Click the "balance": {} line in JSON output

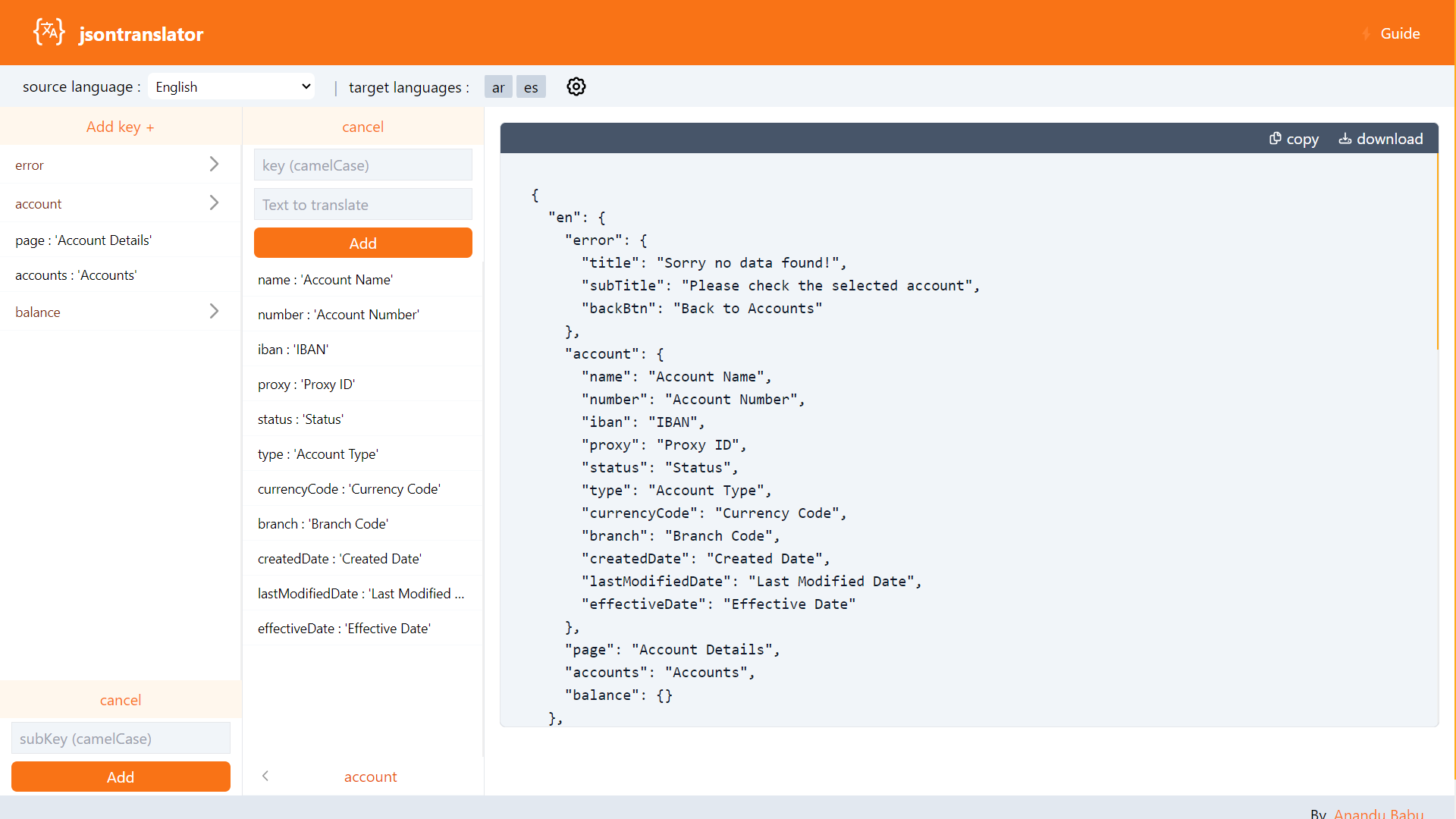tap(618, 695)
